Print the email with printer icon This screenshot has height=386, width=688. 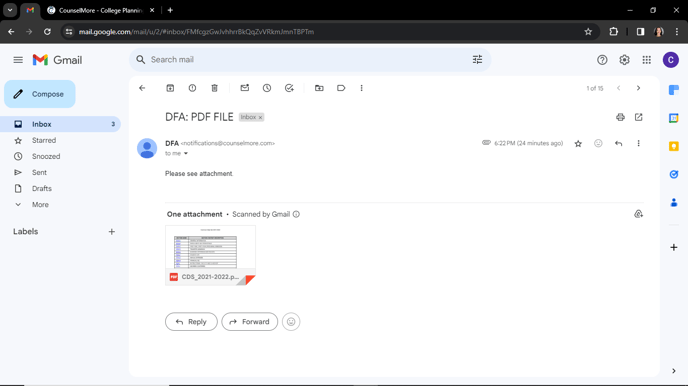(x=620, y=117)
